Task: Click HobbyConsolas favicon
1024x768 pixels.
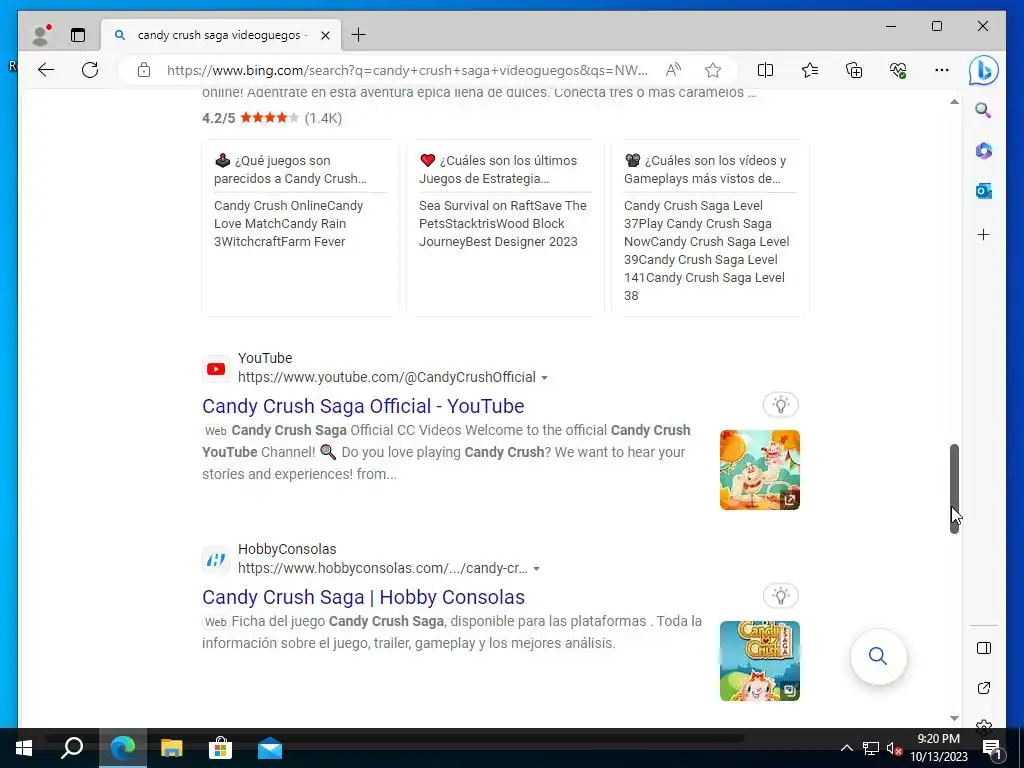Action: coord(216,560)
